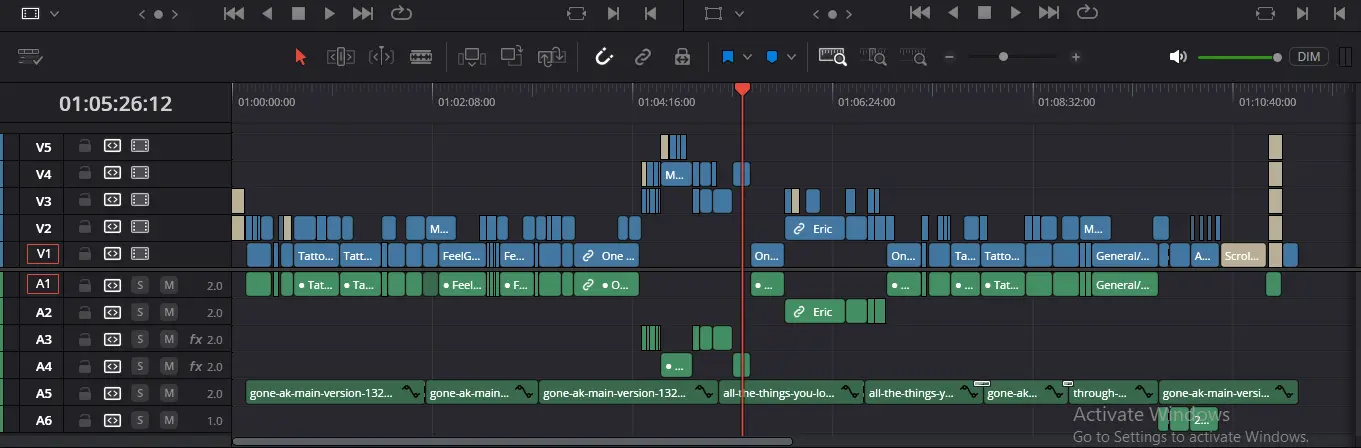Toggle timeline snapping magnet
The image size is (1361, 448).
pos(603,57)
